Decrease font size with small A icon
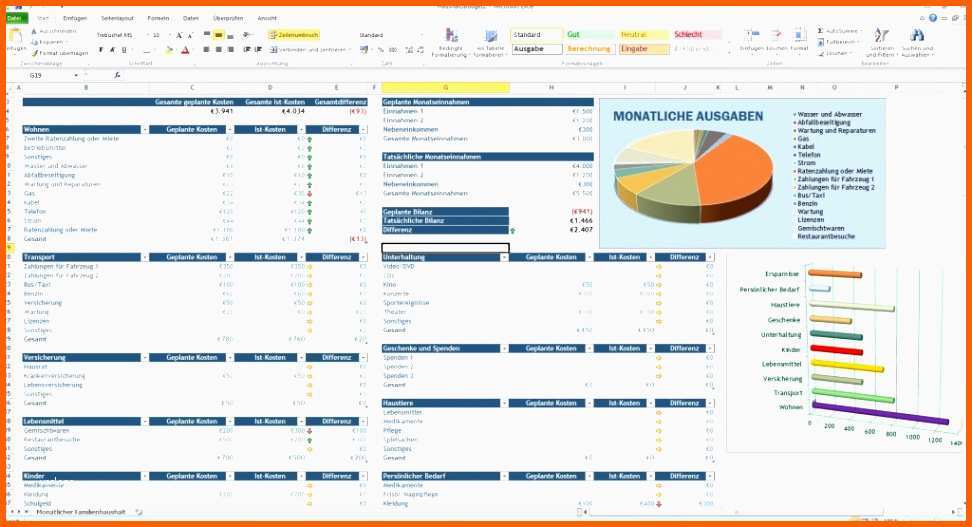The image size is (972, 527). coord(190,35)
